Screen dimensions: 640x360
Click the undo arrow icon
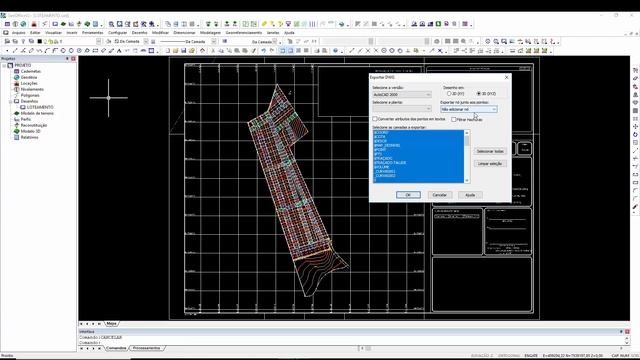[264, 51]
